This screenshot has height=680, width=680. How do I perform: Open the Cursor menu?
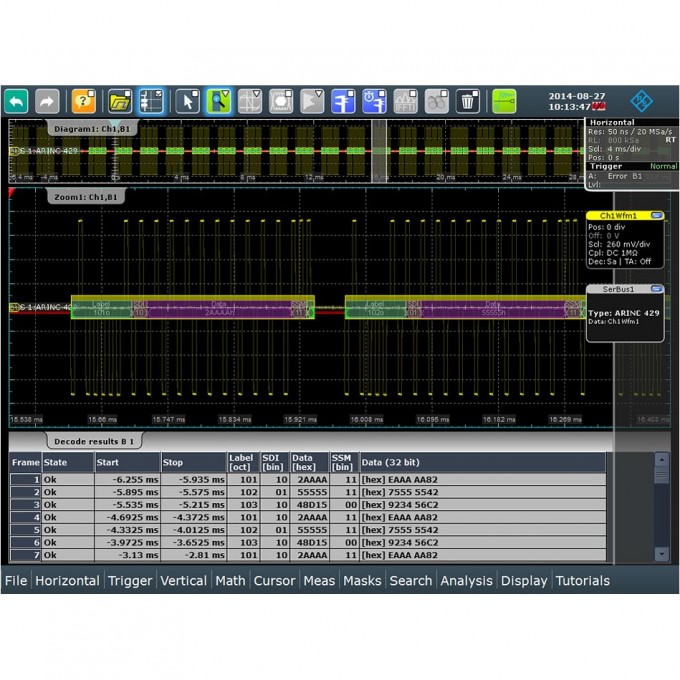[274, 581]
